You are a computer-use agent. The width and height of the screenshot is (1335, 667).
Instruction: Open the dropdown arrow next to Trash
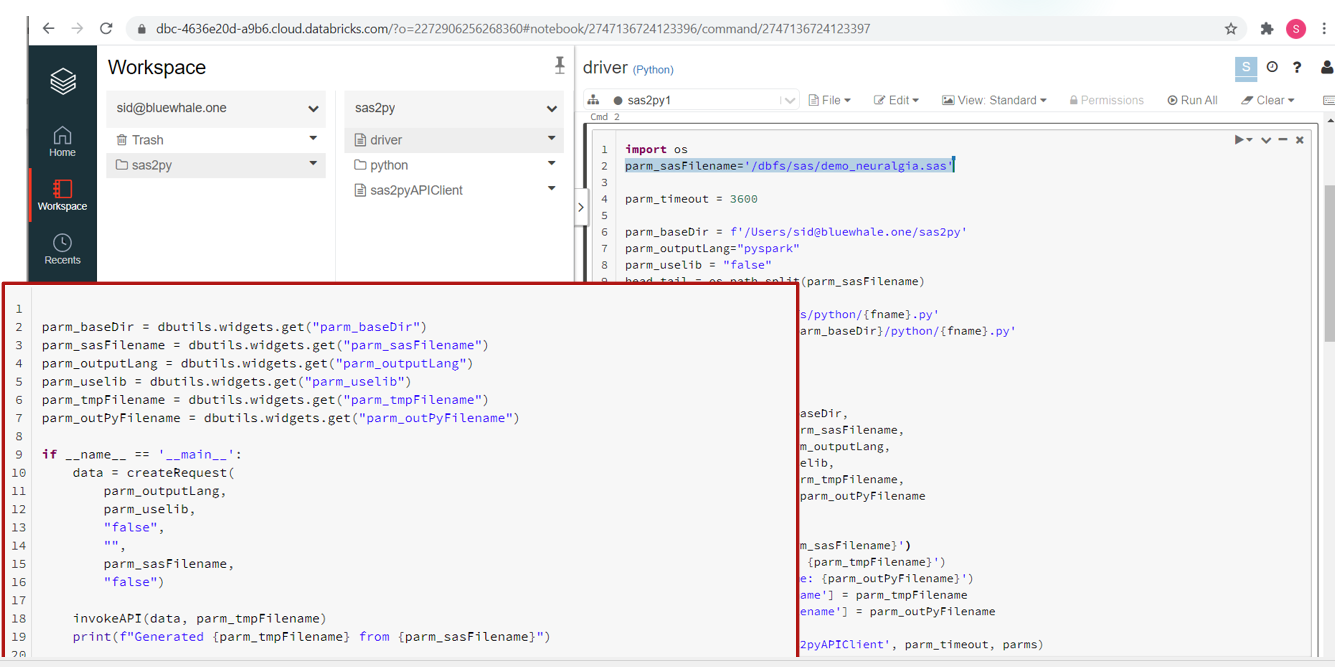click(x=313, y=139)
